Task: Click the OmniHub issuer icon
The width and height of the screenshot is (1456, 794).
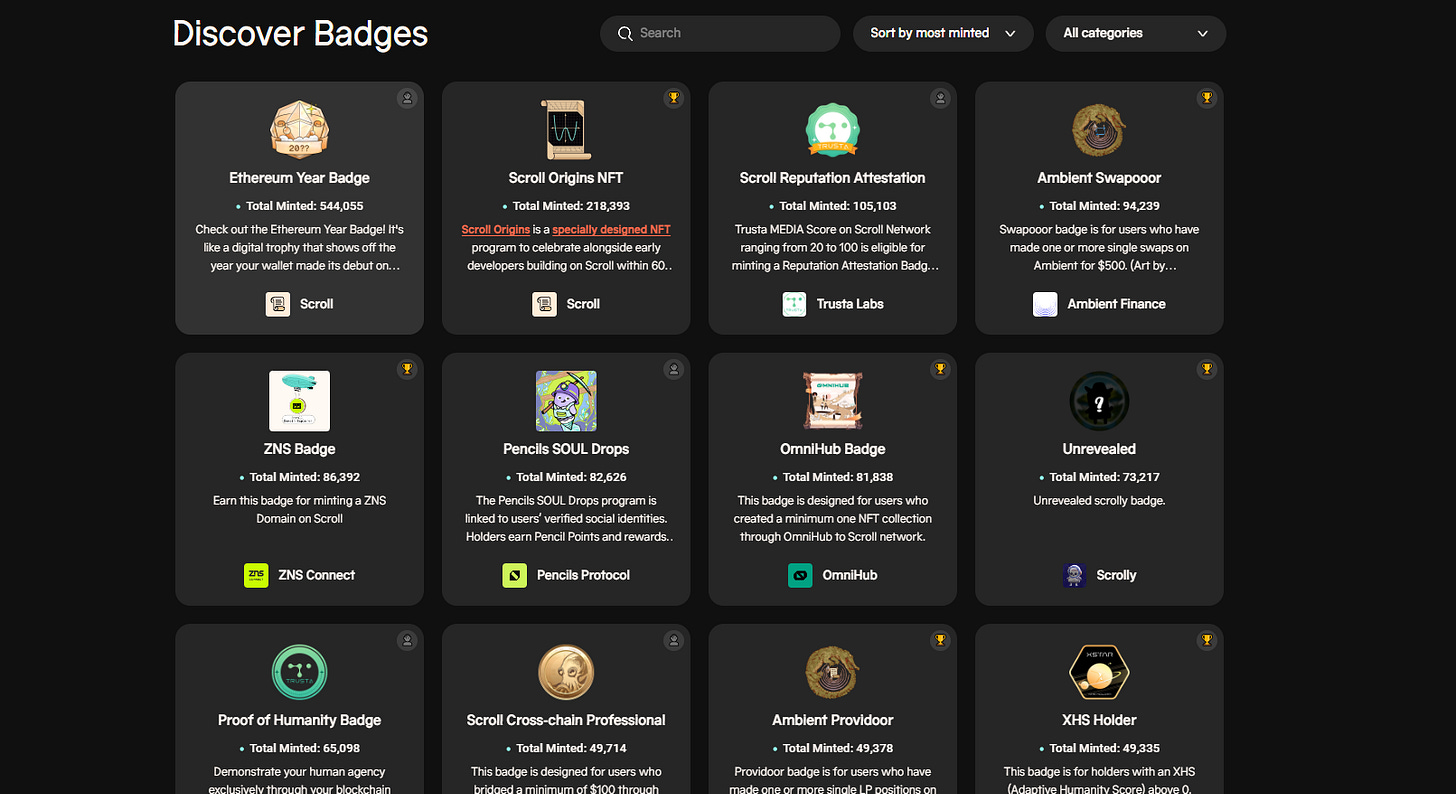Action: click(x=800, y=575)
